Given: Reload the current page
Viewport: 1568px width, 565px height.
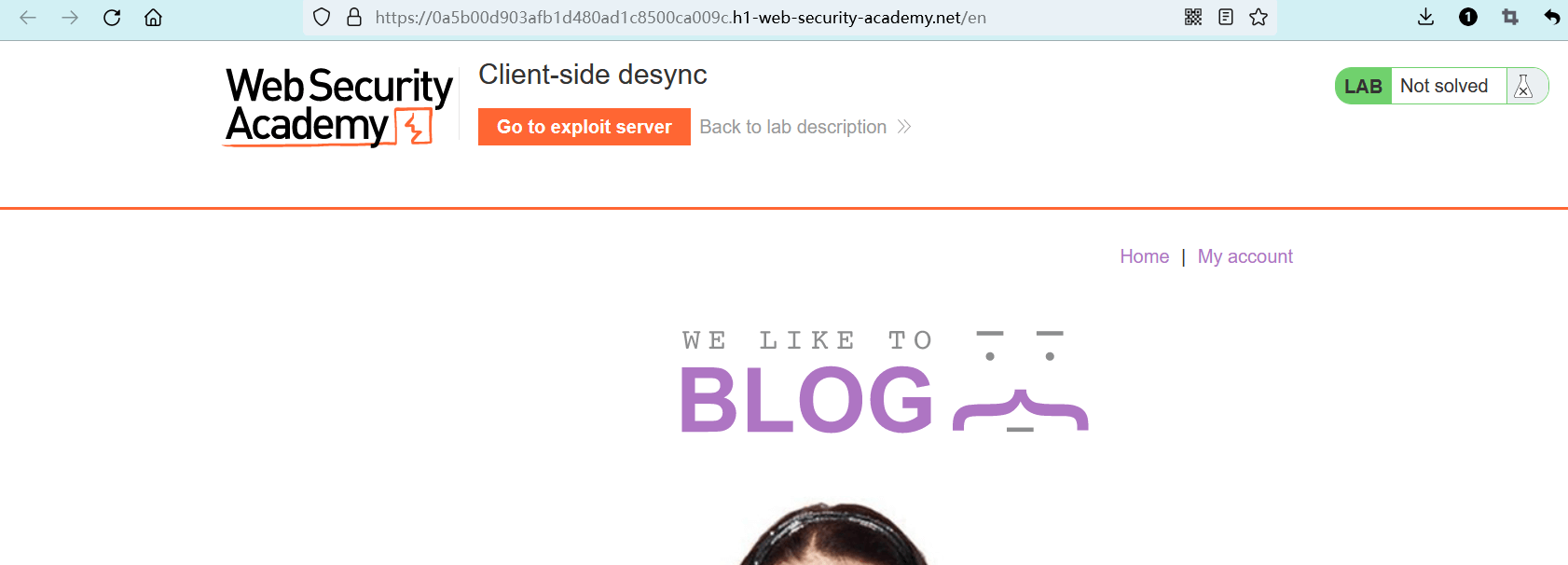Looking at the screenshot, I should (112, 18).
